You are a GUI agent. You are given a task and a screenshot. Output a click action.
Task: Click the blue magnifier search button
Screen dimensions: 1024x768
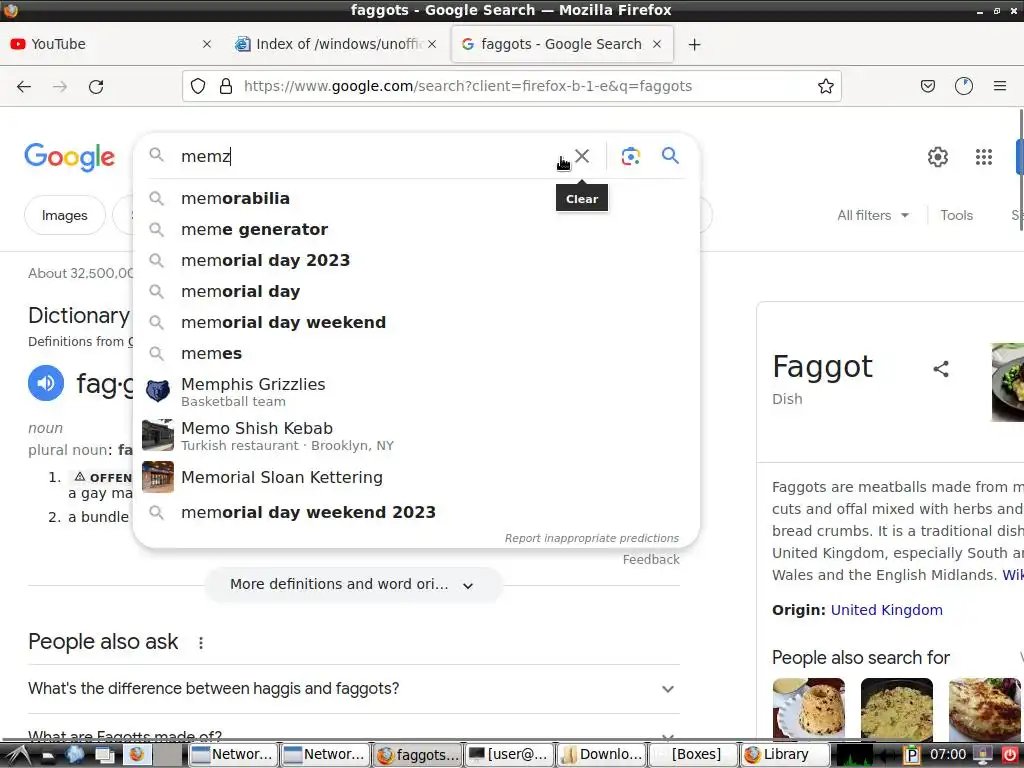point(670,155)
